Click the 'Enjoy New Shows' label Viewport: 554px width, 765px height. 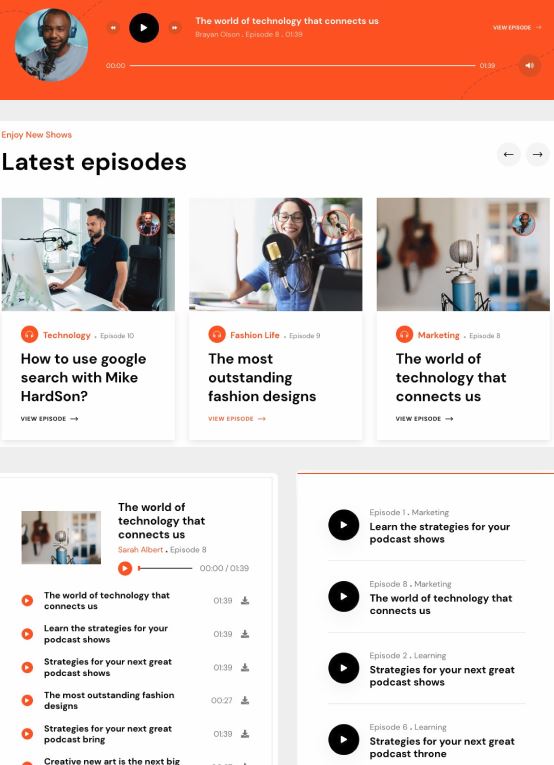[x=37, y=135]
